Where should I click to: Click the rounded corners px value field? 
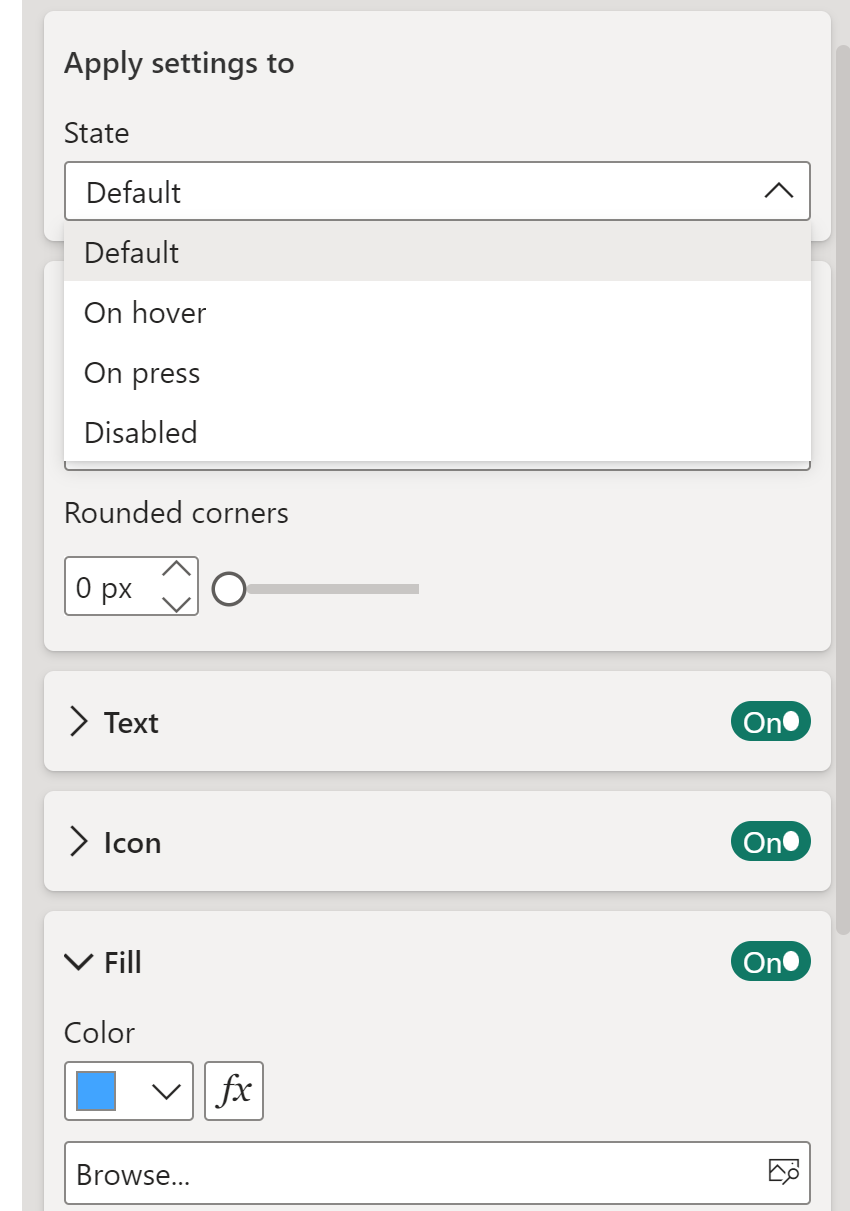point(107,588)
